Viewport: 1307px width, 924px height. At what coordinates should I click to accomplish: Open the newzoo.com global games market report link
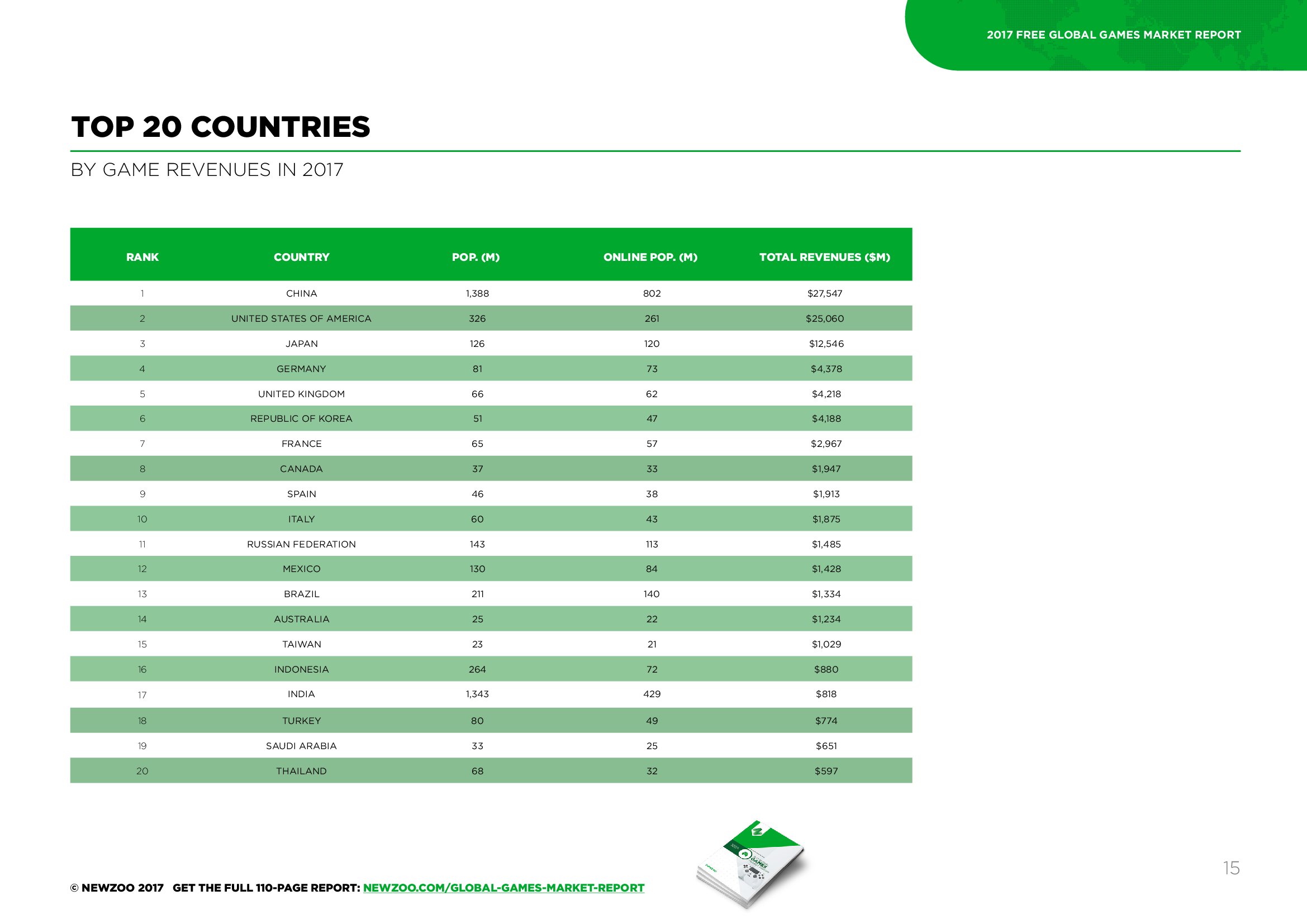click(503, 888)
